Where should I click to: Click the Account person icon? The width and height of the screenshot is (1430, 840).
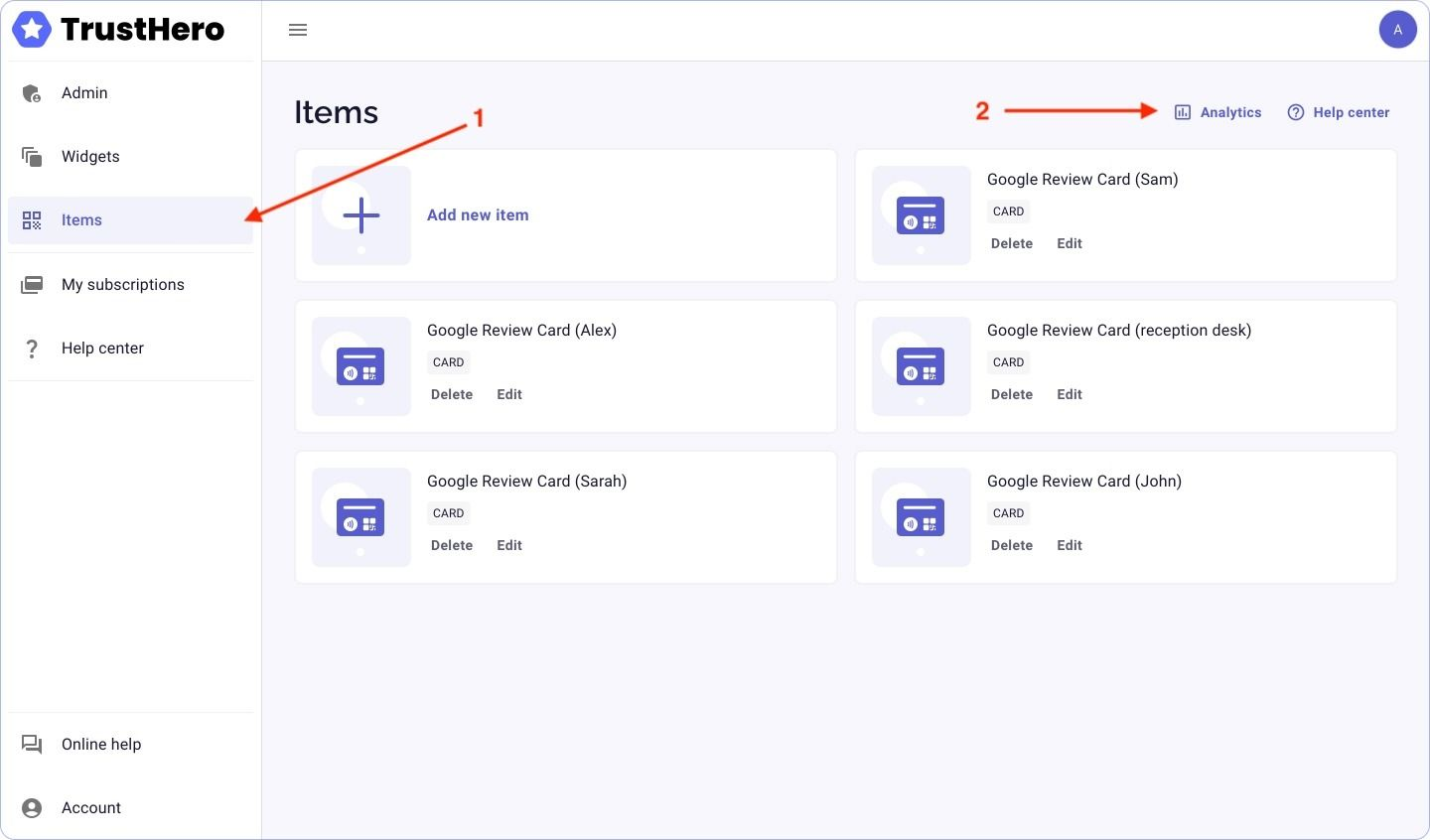[32, 808]
